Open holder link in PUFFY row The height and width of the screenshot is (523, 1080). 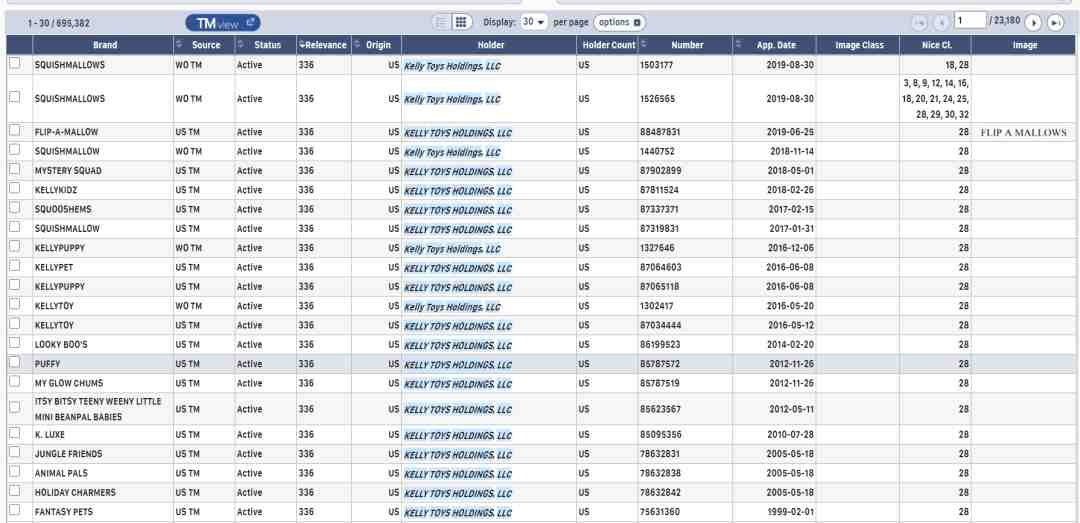458,364
